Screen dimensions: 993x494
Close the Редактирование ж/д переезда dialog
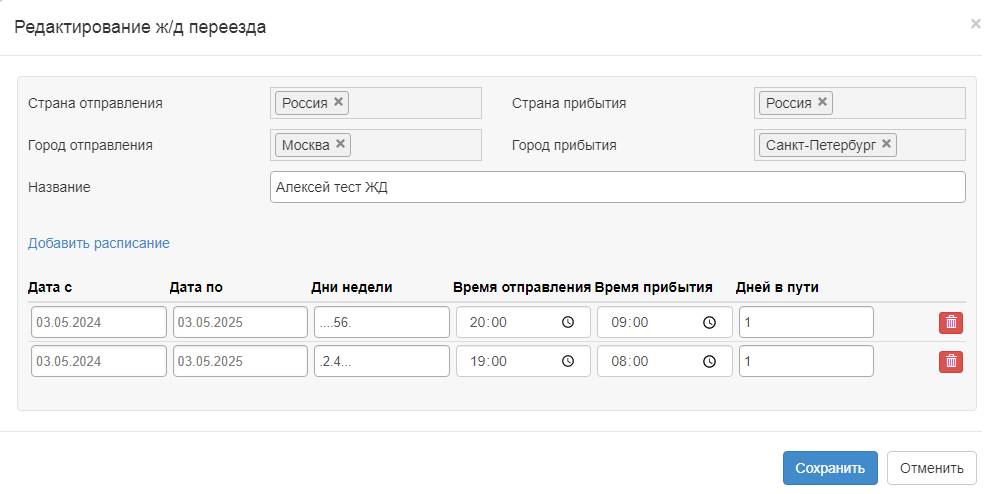pos(975,24)
